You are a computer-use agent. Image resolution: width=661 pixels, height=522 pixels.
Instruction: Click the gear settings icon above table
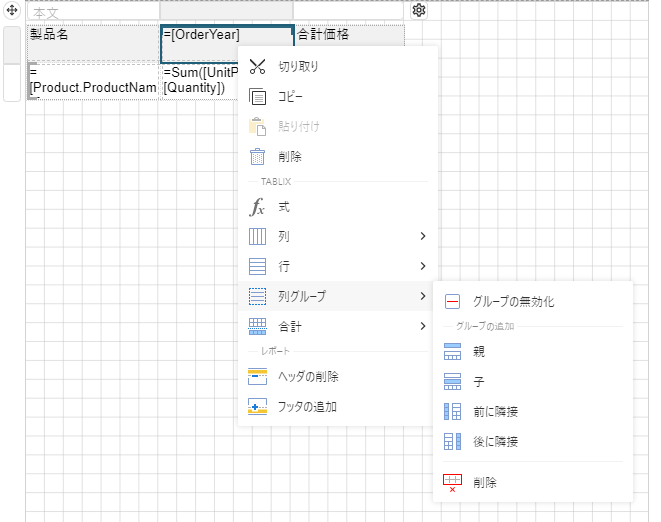[x=419, y=10]
